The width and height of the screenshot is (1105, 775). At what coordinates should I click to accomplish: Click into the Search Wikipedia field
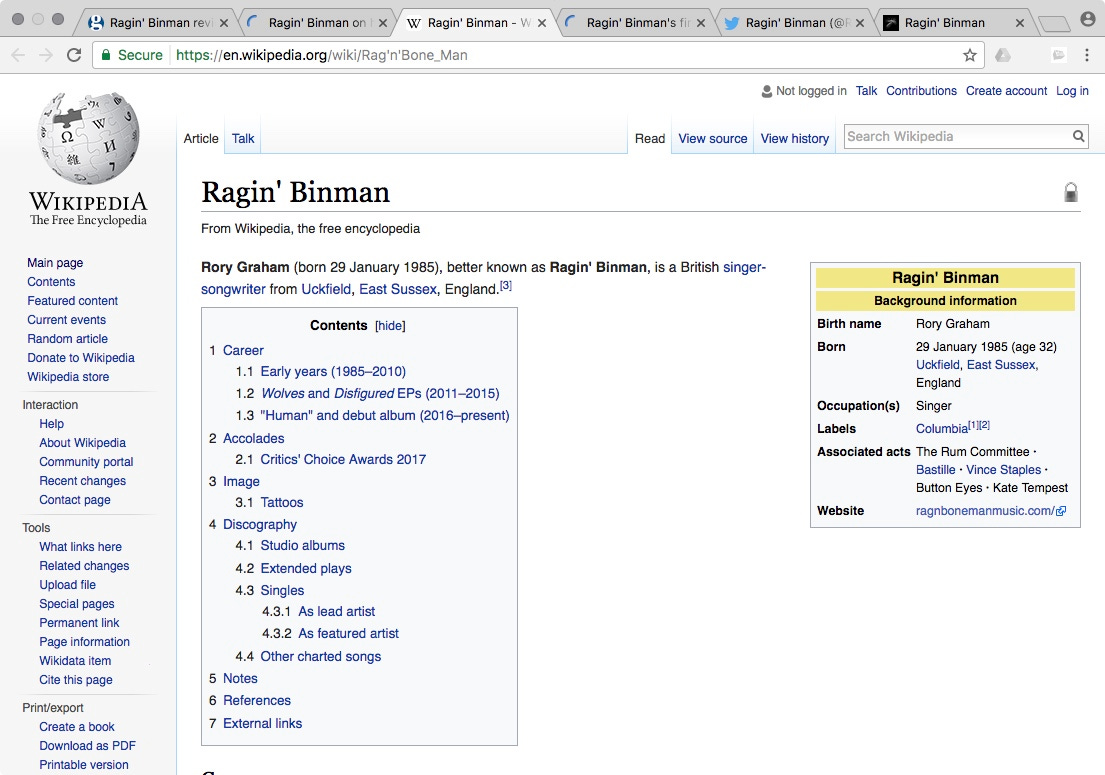(957, 136)
